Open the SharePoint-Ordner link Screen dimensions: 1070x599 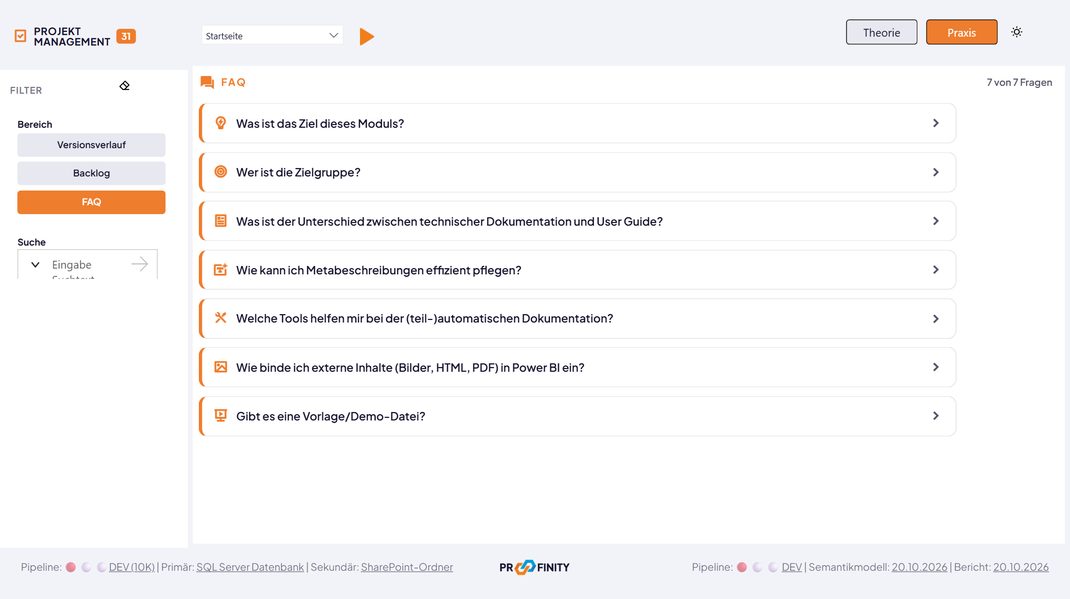point(407,568)
